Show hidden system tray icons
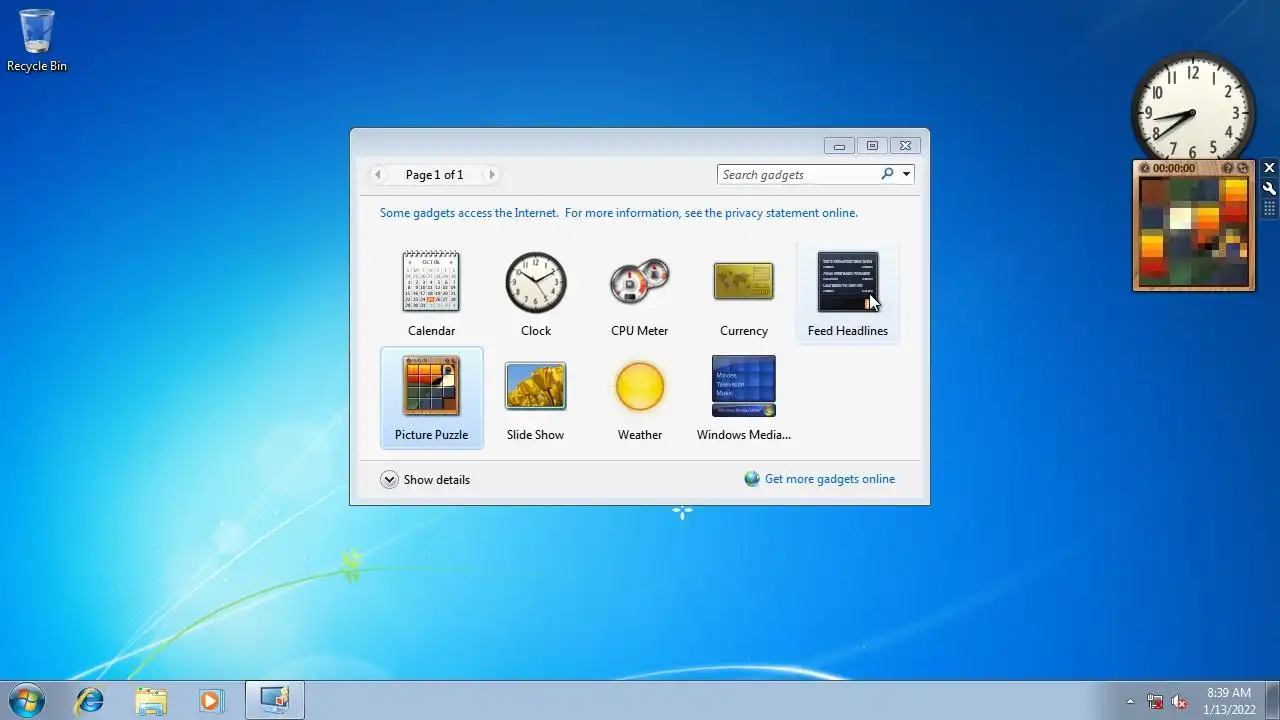The height and width of the screenshot is (720, 1280). (1130, 701)
